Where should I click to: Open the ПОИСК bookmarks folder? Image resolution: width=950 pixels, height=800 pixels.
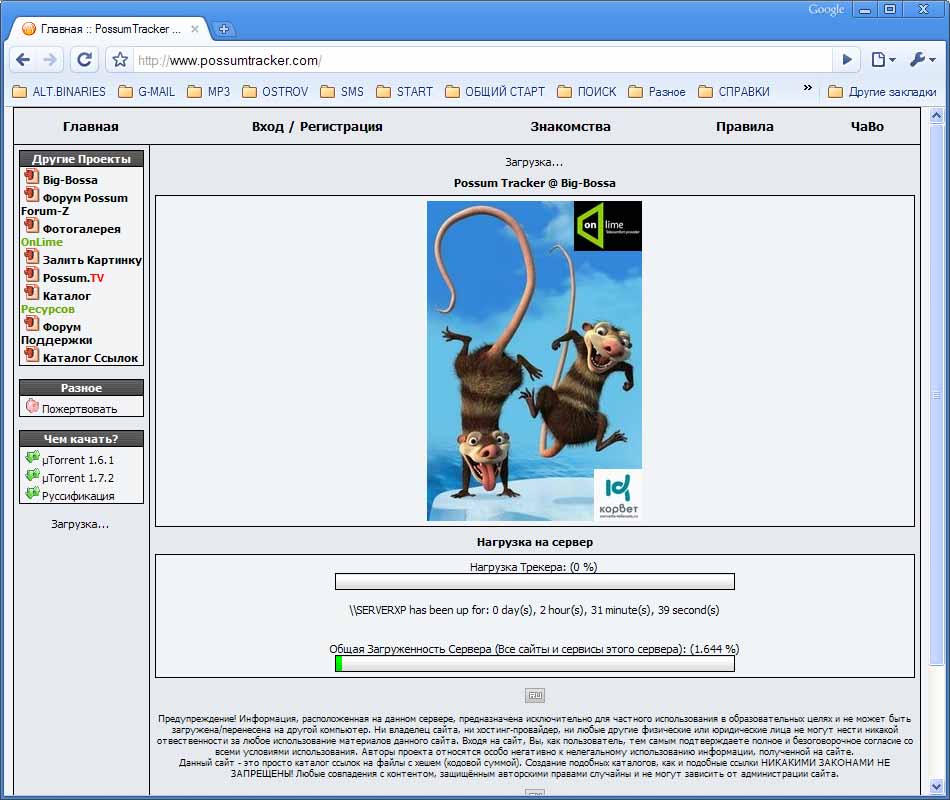(587, 92)
